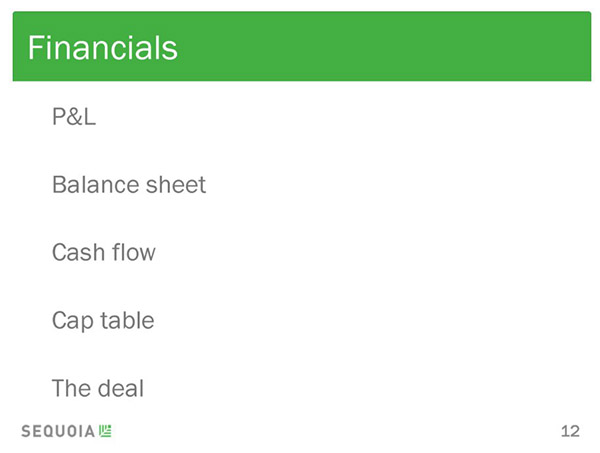600x453 pixels.
Task: Select the P&L bullet item
Action: coord(74,116)
